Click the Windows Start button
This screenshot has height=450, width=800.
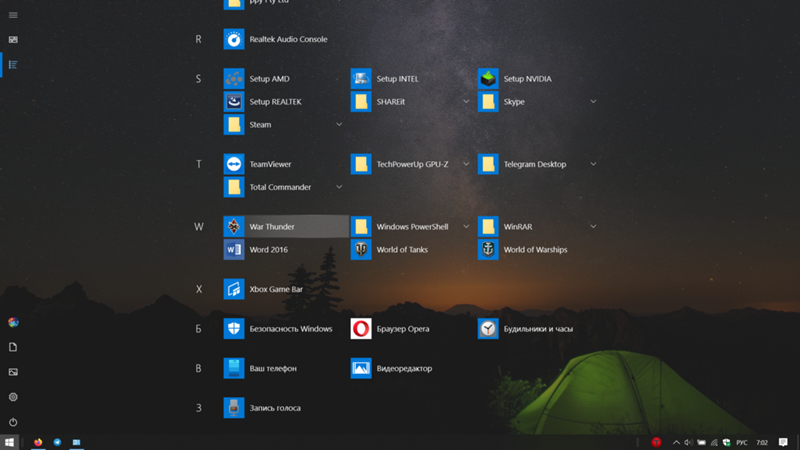tap(9, 442)
